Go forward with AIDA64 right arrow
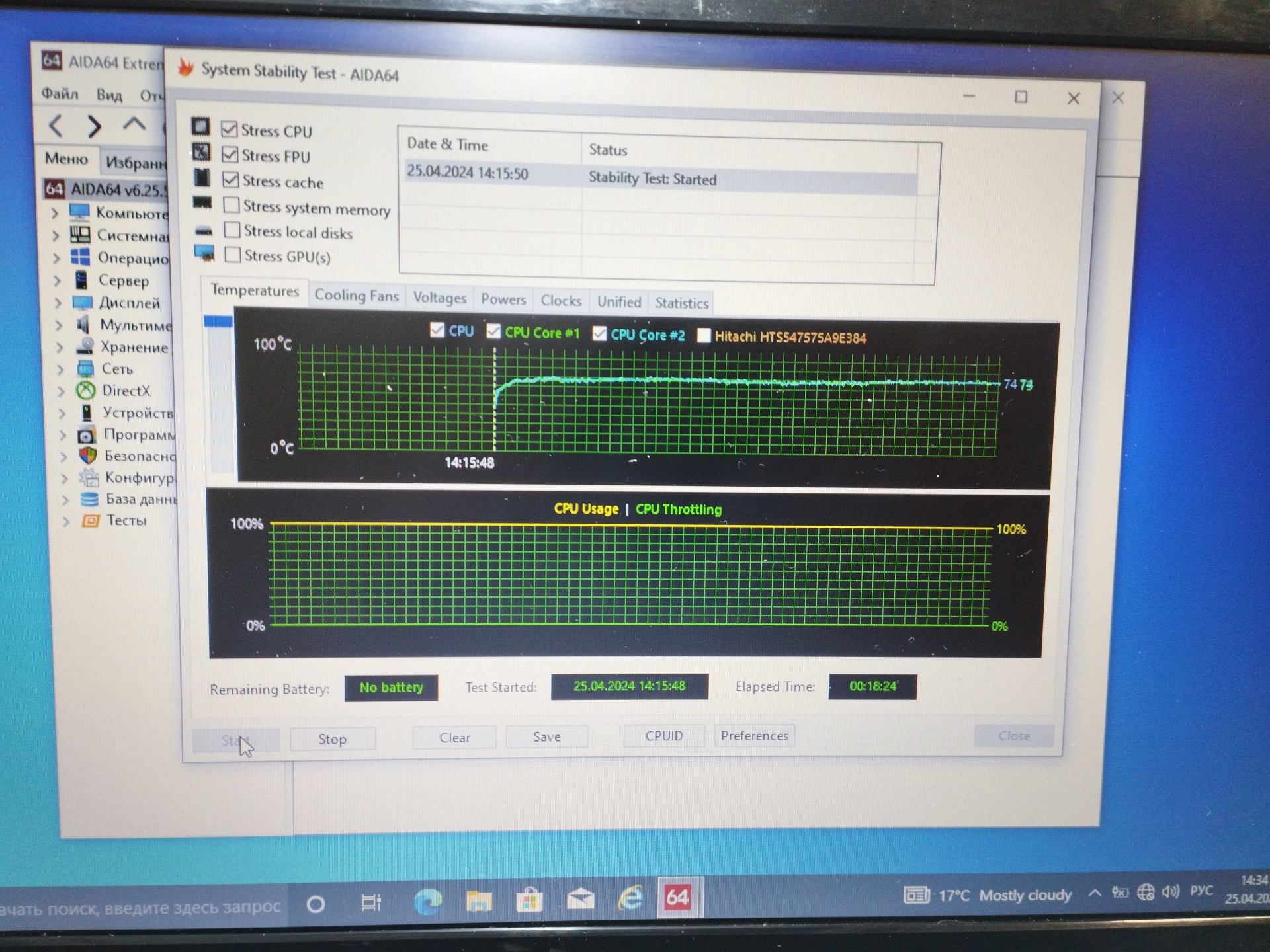 coord(95,126)
